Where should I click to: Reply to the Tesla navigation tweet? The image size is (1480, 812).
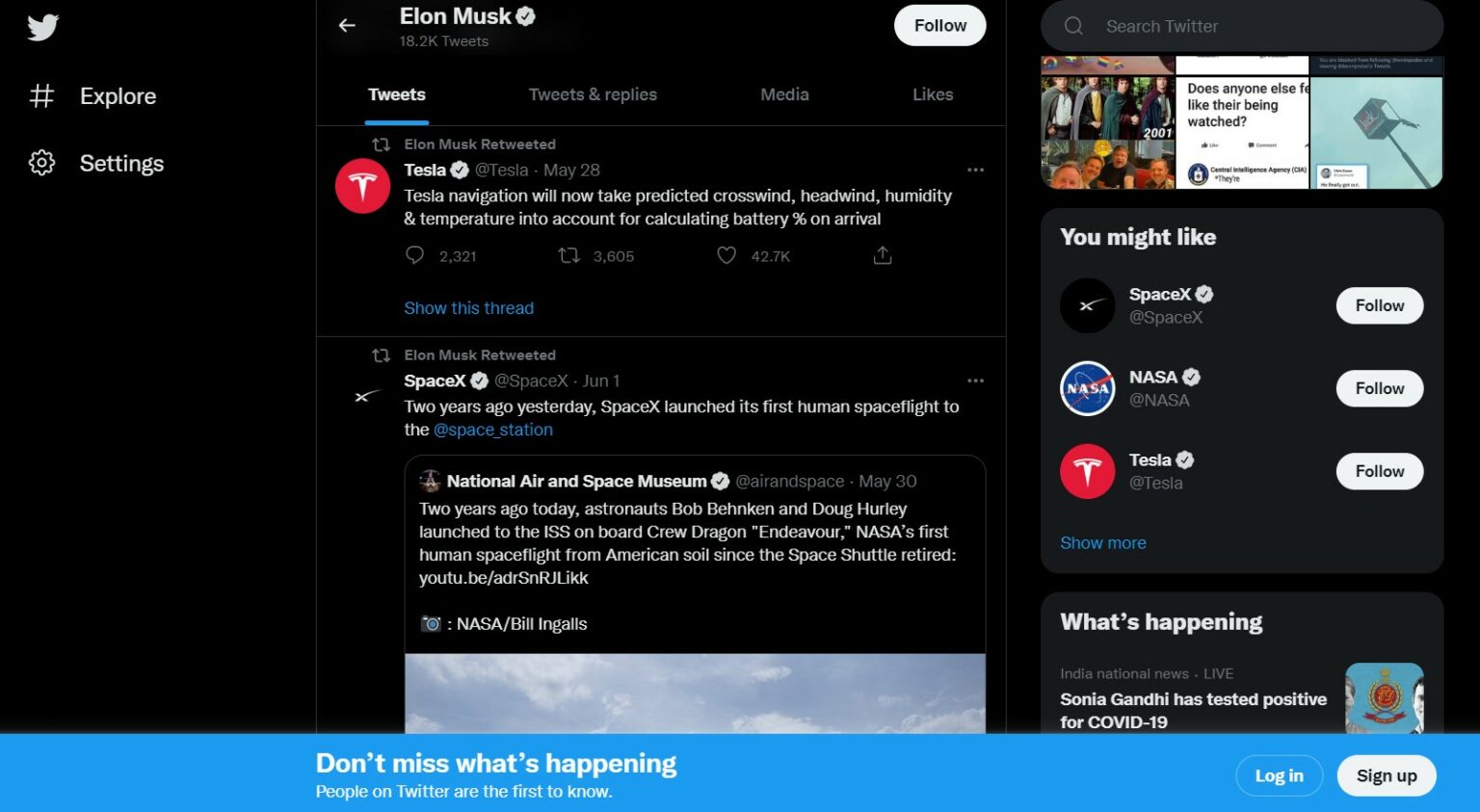click(x=414, y=255)
